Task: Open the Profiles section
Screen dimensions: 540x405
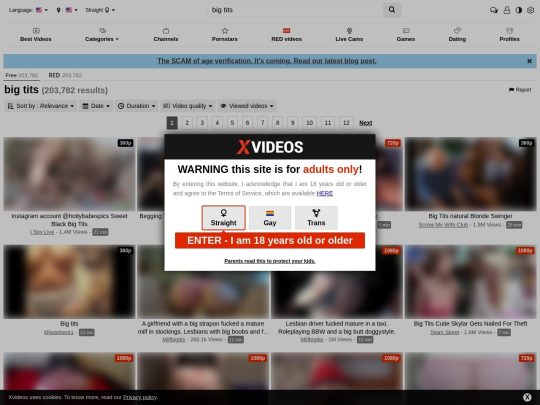Action: tap(509, 35)
